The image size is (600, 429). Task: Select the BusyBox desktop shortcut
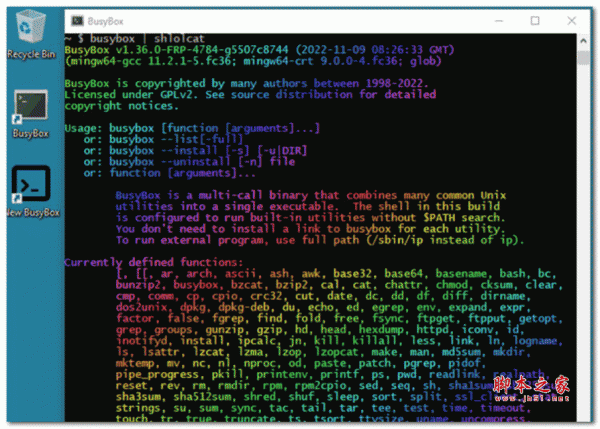click(x=31, y=114)
